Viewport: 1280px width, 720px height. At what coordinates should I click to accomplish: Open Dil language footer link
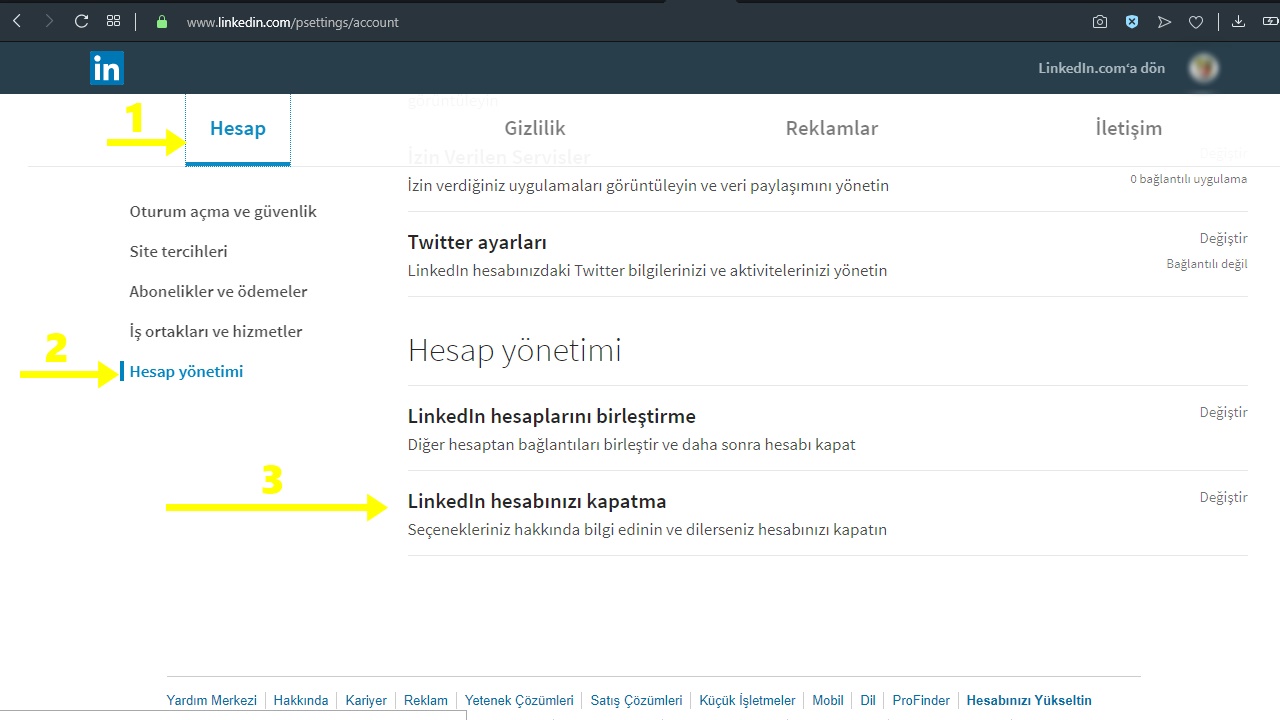(x=868, y=700)
